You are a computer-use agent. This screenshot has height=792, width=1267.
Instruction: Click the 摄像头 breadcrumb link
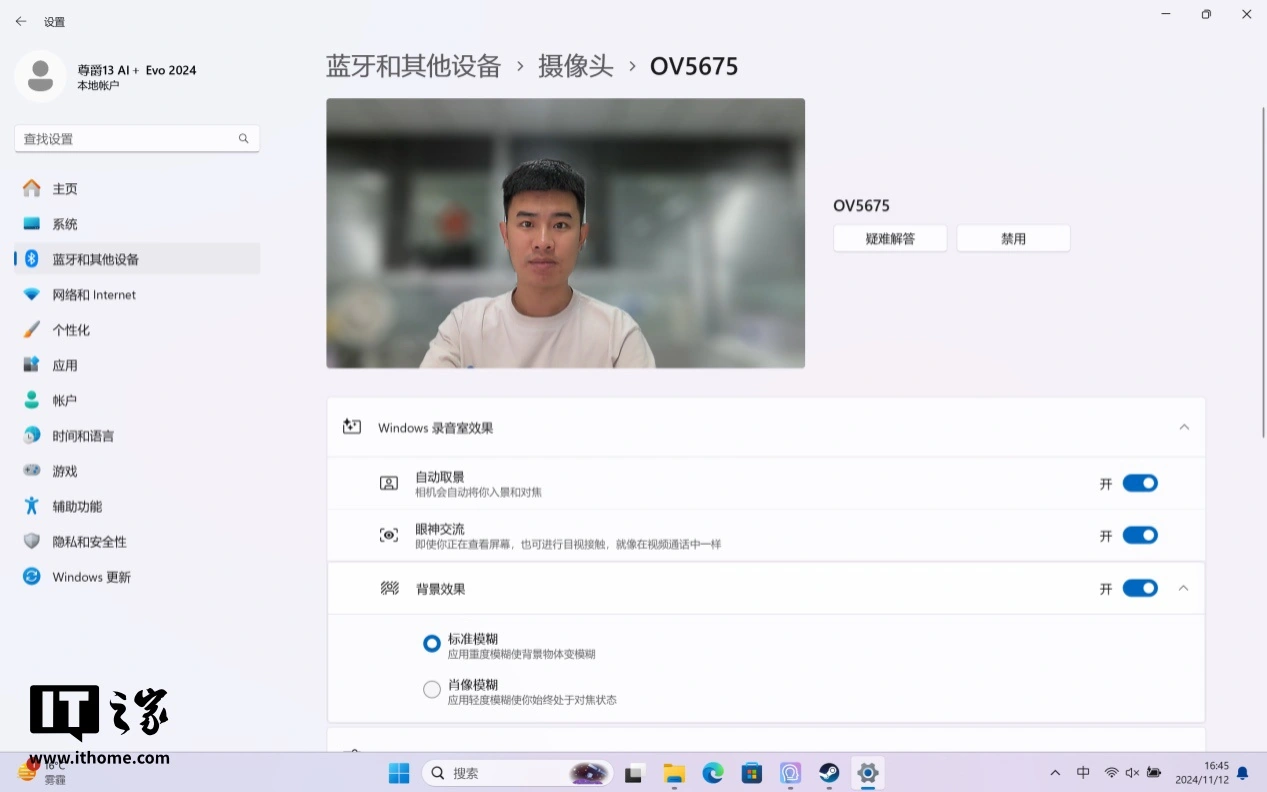[x=575, y=66]
